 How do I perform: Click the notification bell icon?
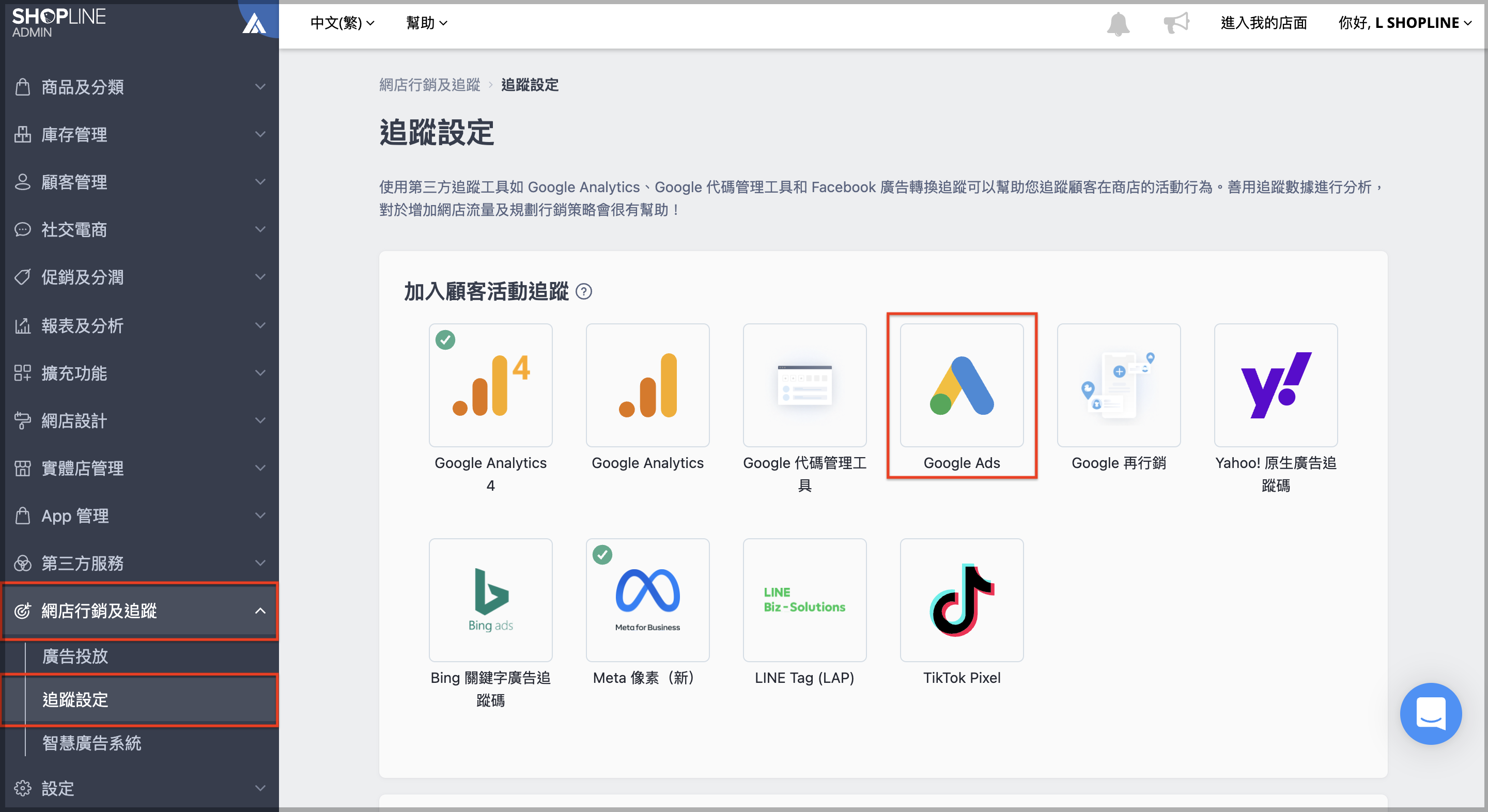pos(1118,24)
